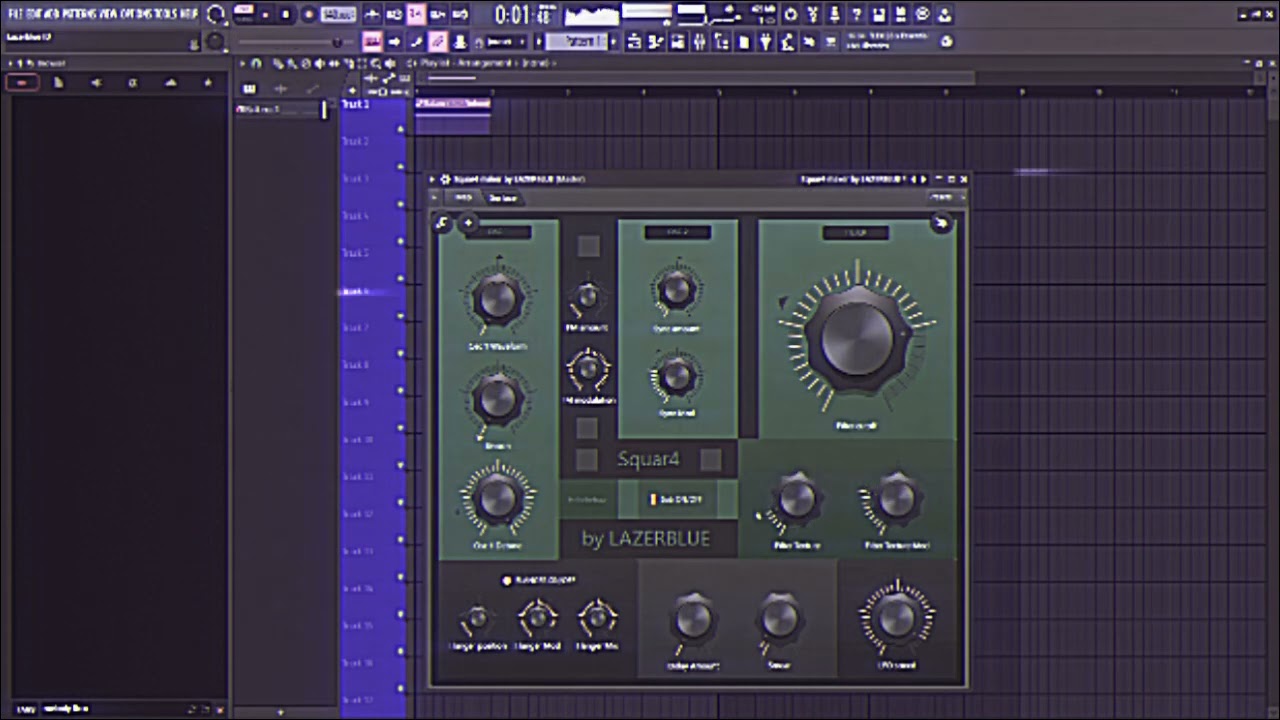The height and width of the screenshot is (720, 1280).
Task: Click the microphone icon in the top toolbar
Action: (835, 15)
